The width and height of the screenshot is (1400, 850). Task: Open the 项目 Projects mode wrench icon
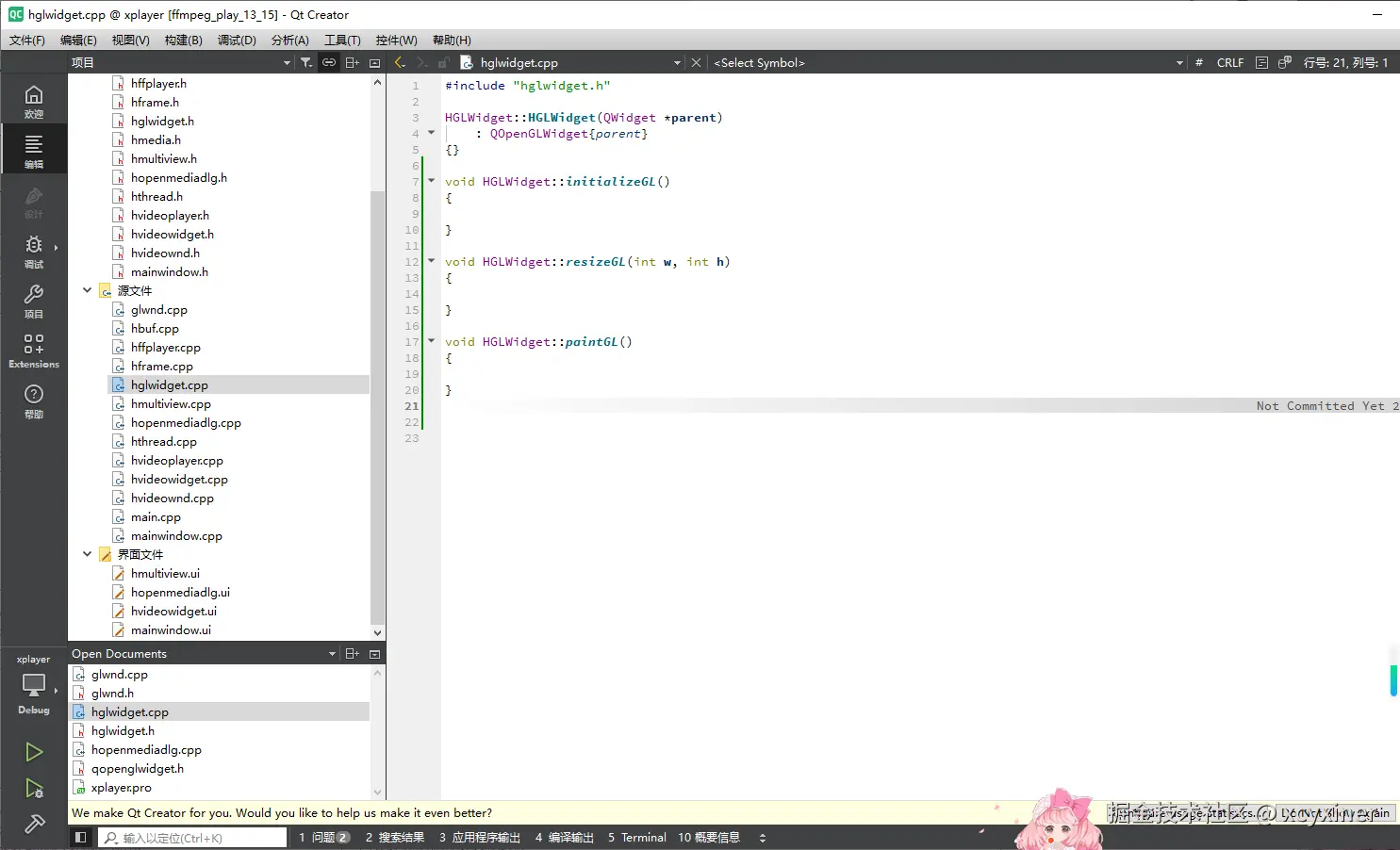click(x=34, y=301)
